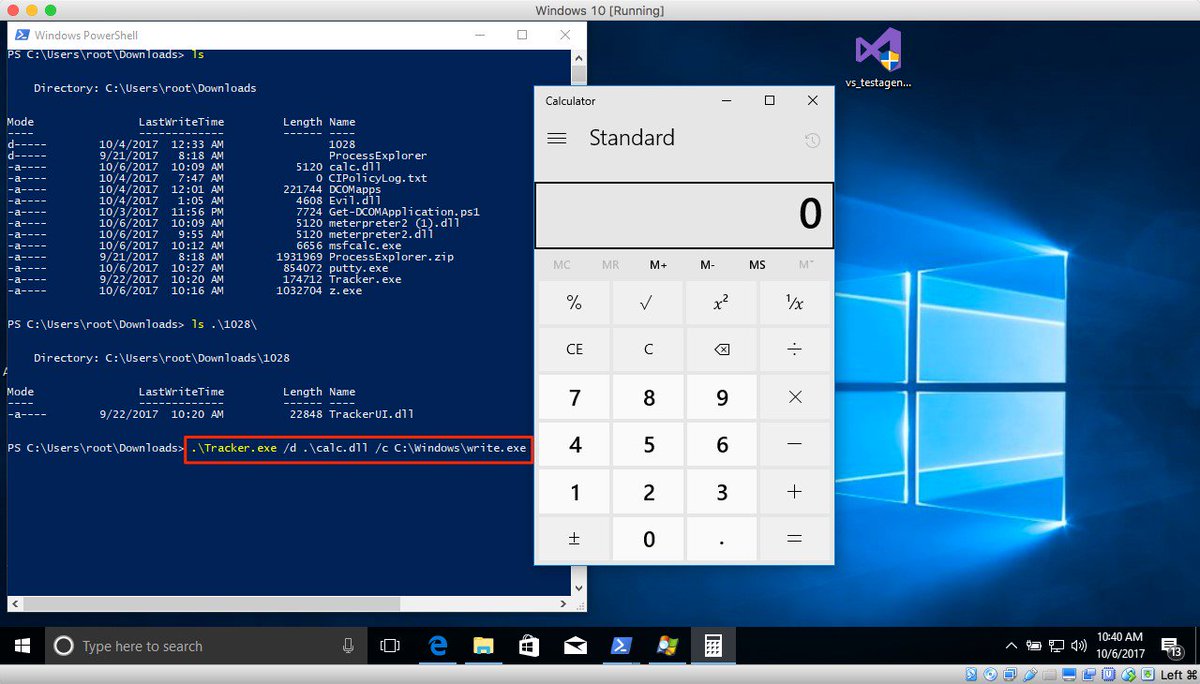Click the MS memory store button

(757, 265)
